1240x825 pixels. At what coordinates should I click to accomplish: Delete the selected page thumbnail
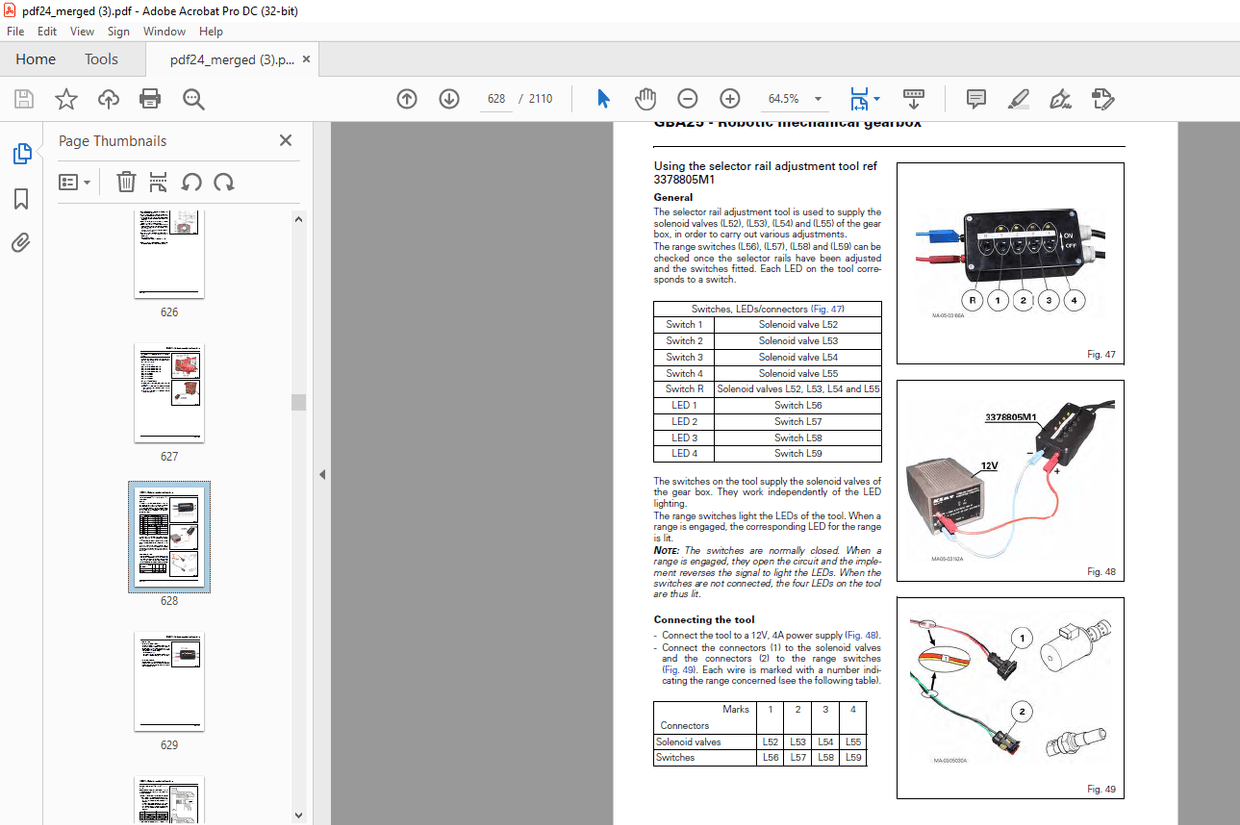(x=126, y=182)
